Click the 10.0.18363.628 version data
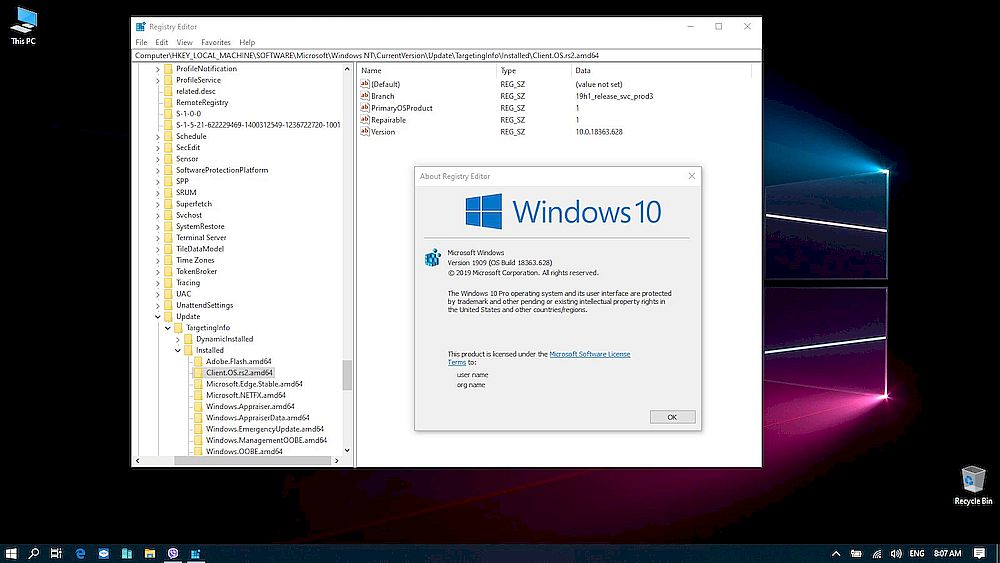Screen dimensions: 1000x563 tap(599, 132)
